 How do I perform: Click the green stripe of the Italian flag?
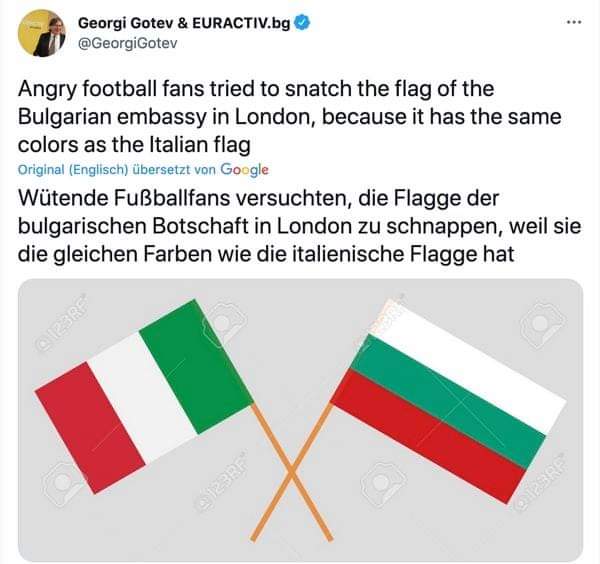pos(197,367)
